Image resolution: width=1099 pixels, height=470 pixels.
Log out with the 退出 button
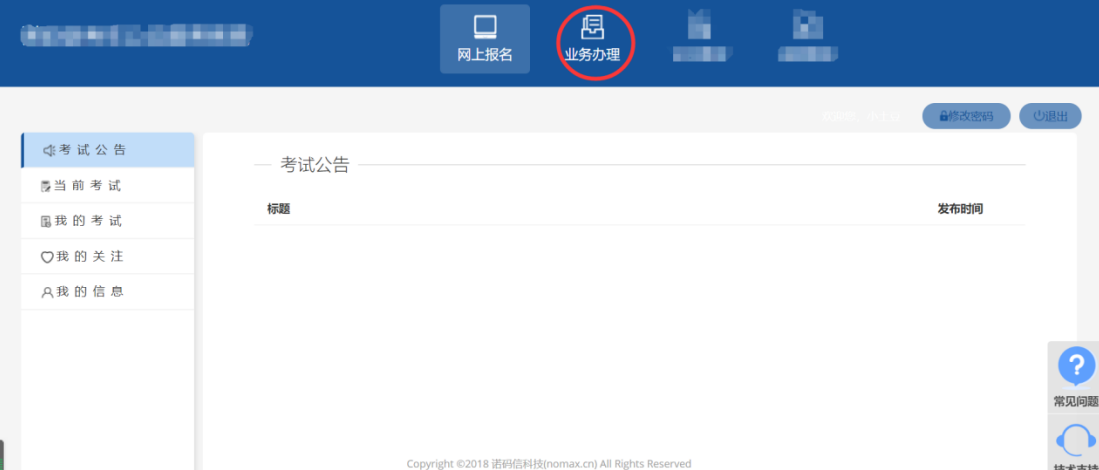click(x=1050, y=116)
